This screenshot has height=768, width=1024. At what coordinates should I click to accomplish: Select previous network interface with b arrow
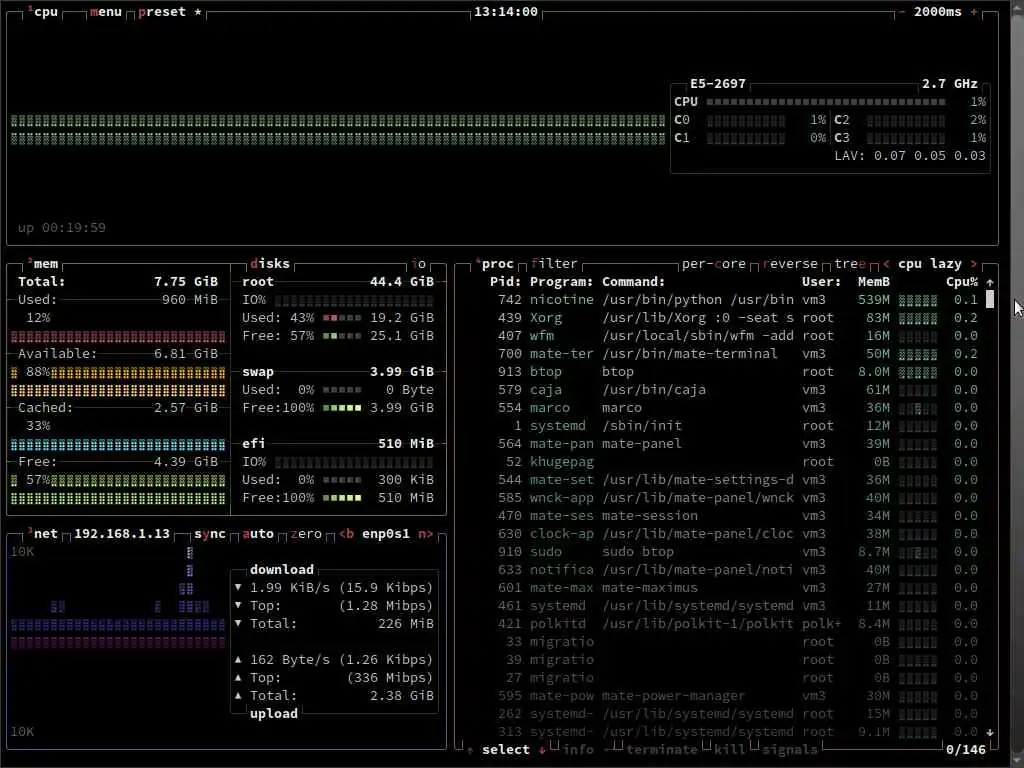pos(347,534)
